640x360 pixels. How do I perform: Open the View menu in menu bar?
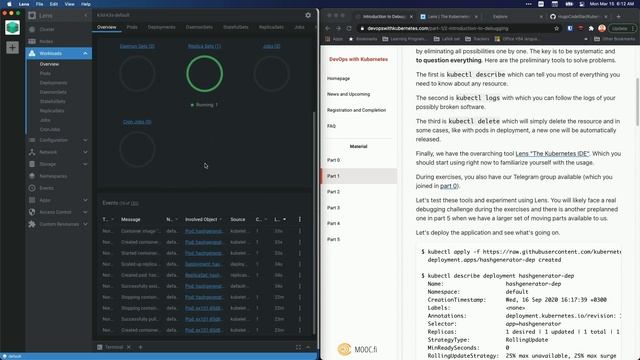69,4
